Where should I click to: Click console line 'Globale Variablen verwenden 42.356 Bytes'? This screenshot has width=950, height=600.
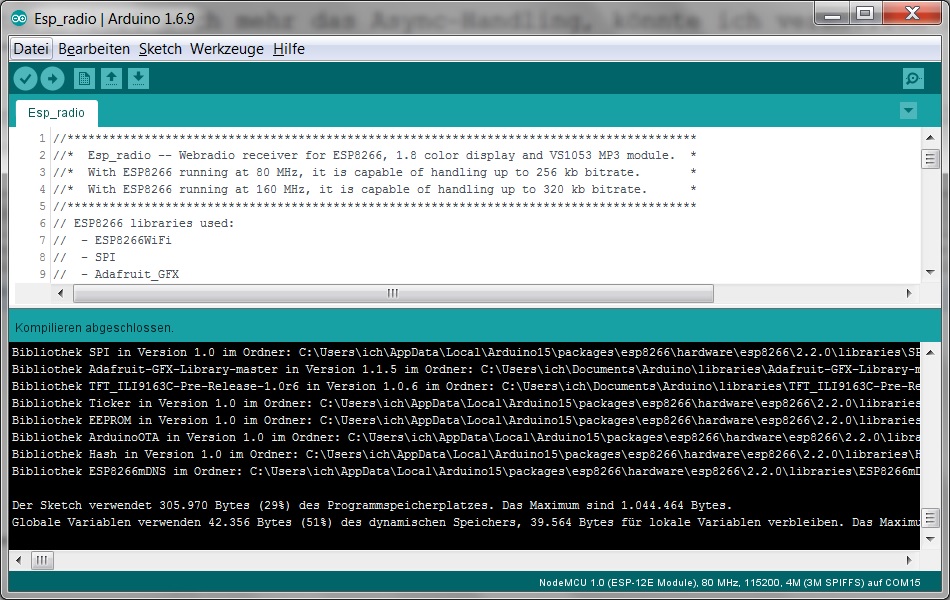click(x=465, y=522)
